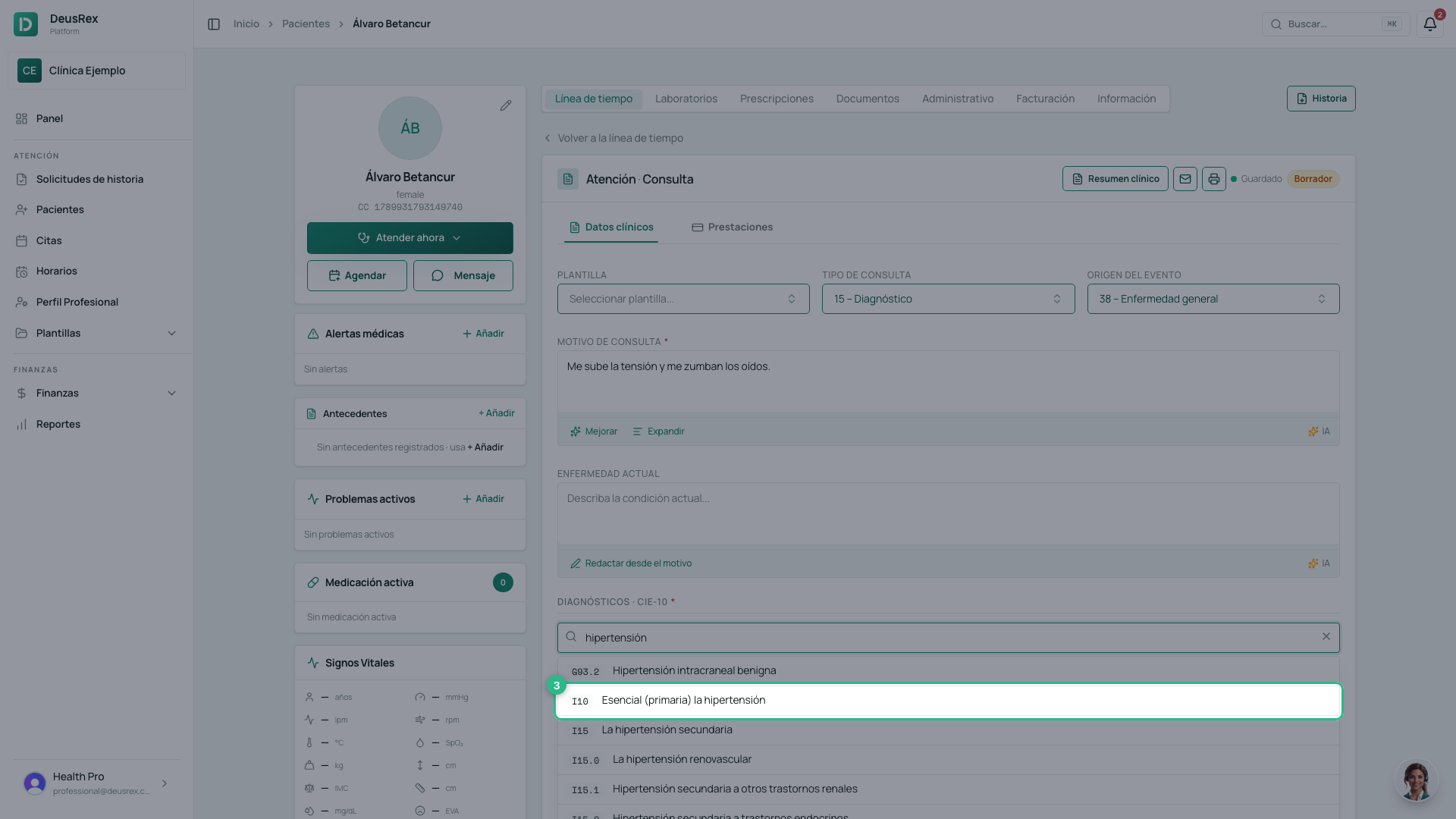1456x819 pixels.
Task: Expand the Finanzas sidebar section
Action: point(96,393)
